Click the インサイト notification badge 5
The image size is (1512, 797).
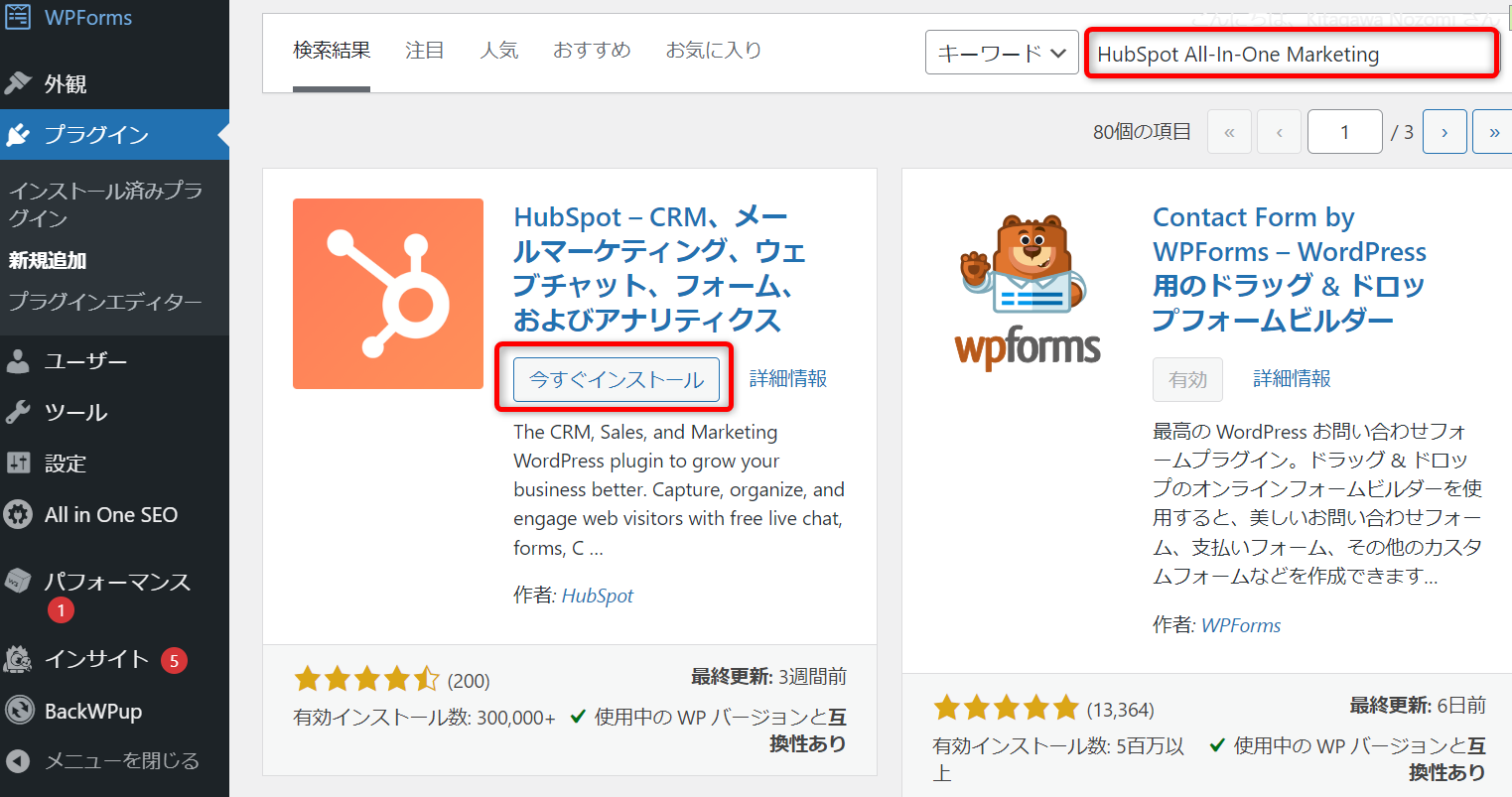tap(174, 660)
